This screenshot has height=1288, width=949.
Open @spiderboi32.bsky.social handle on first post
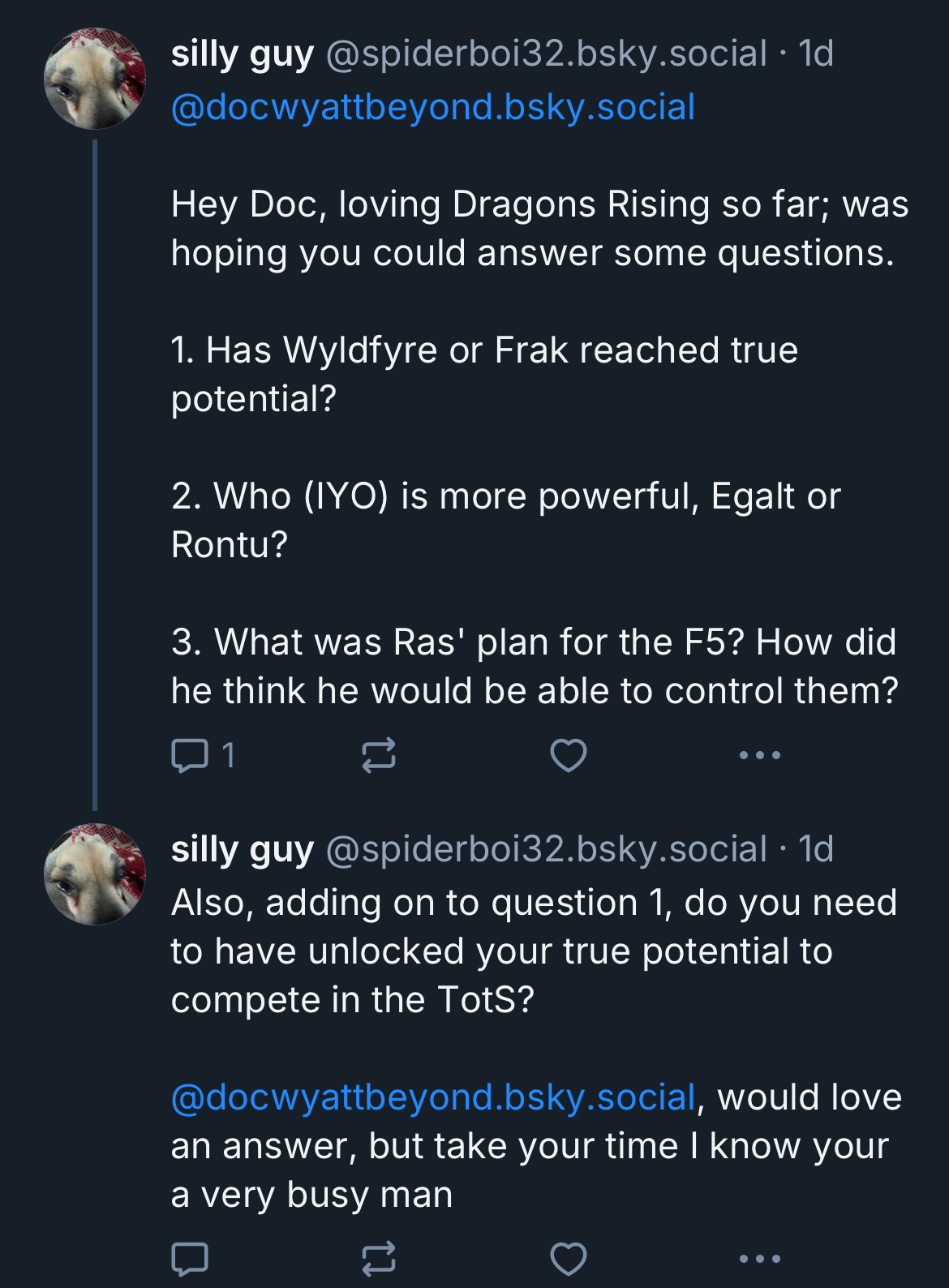pyautogui.click(x=546, y=54)
